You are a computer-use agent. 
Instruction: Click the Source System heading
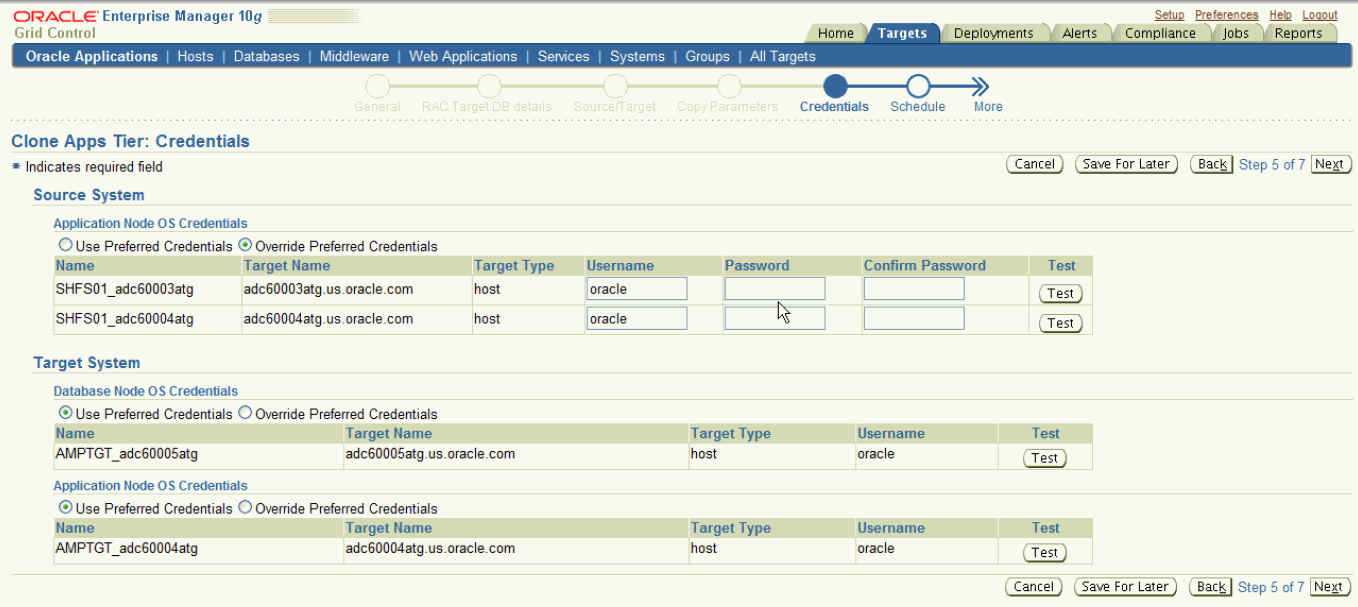[x=89, y=195]
